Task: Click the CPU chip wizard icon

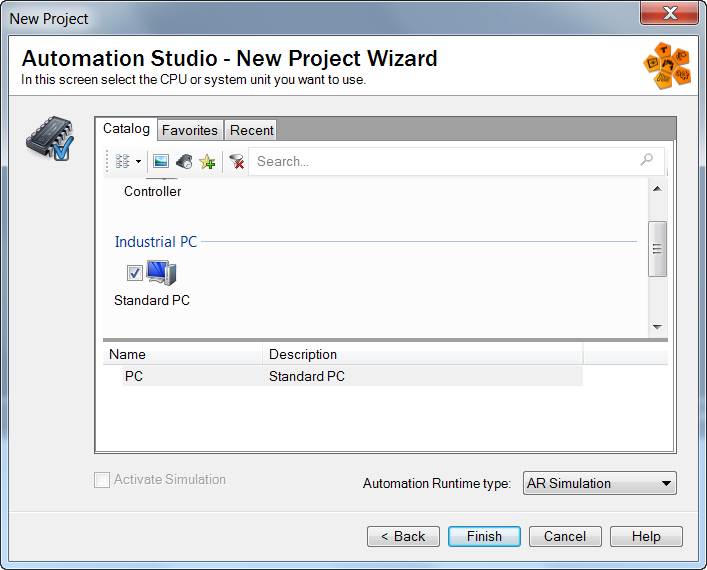Action: [x=50, y=138]
